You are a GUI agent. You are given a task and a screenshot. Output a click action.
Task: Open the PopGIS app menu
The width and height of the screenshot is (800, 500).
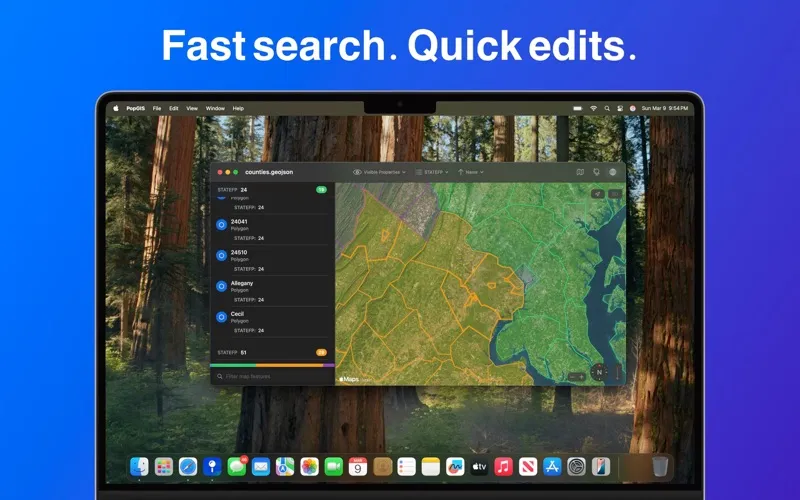[136, 108]
